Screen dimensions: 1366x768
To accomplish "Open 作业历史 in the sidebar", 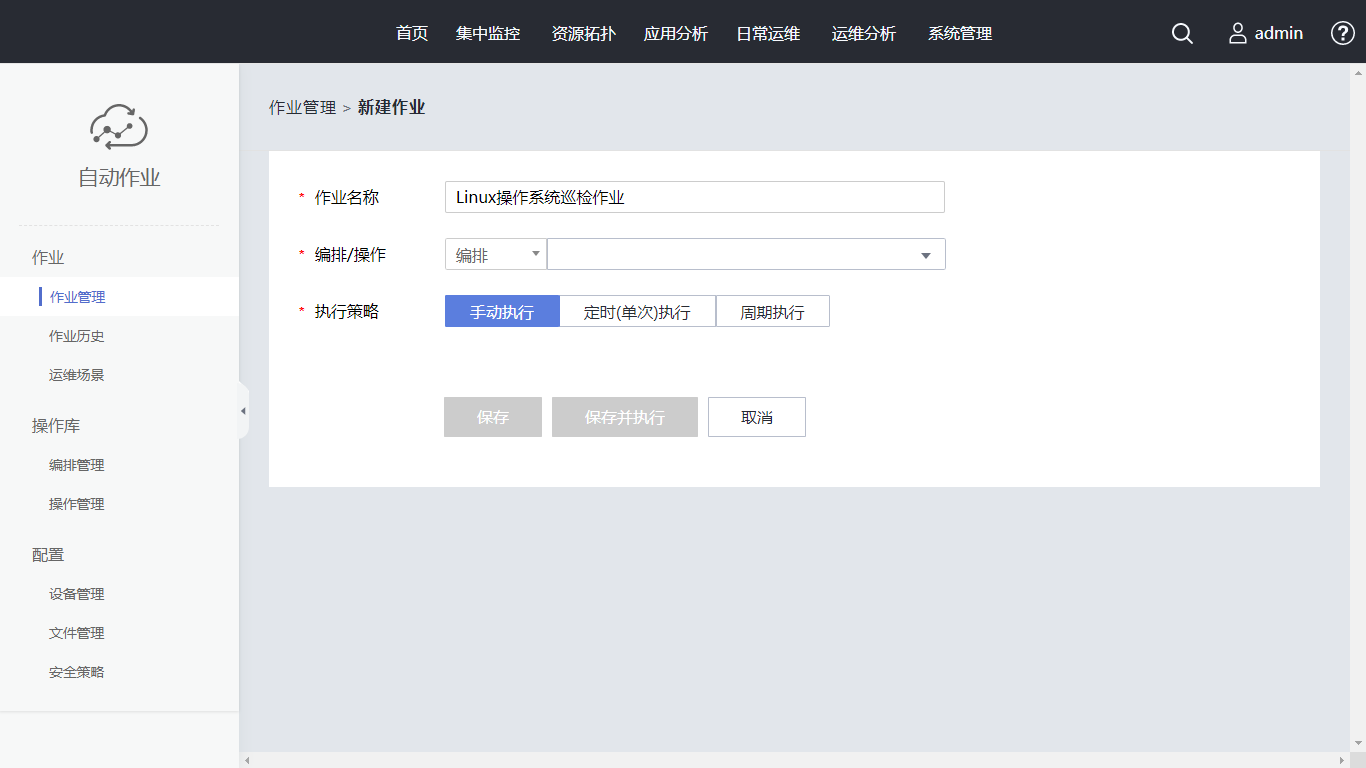I will [x=77, y=336].
